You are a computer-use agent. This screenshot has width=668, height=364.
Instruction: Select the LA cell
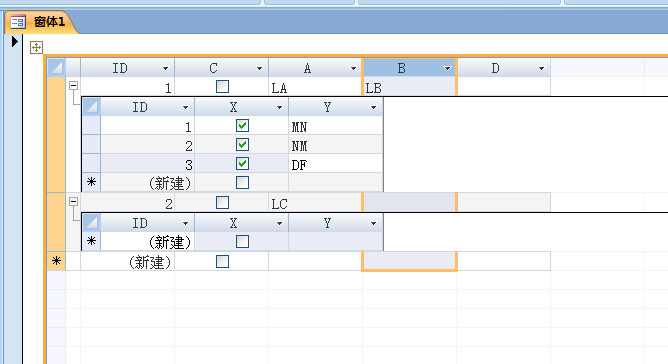315,87
